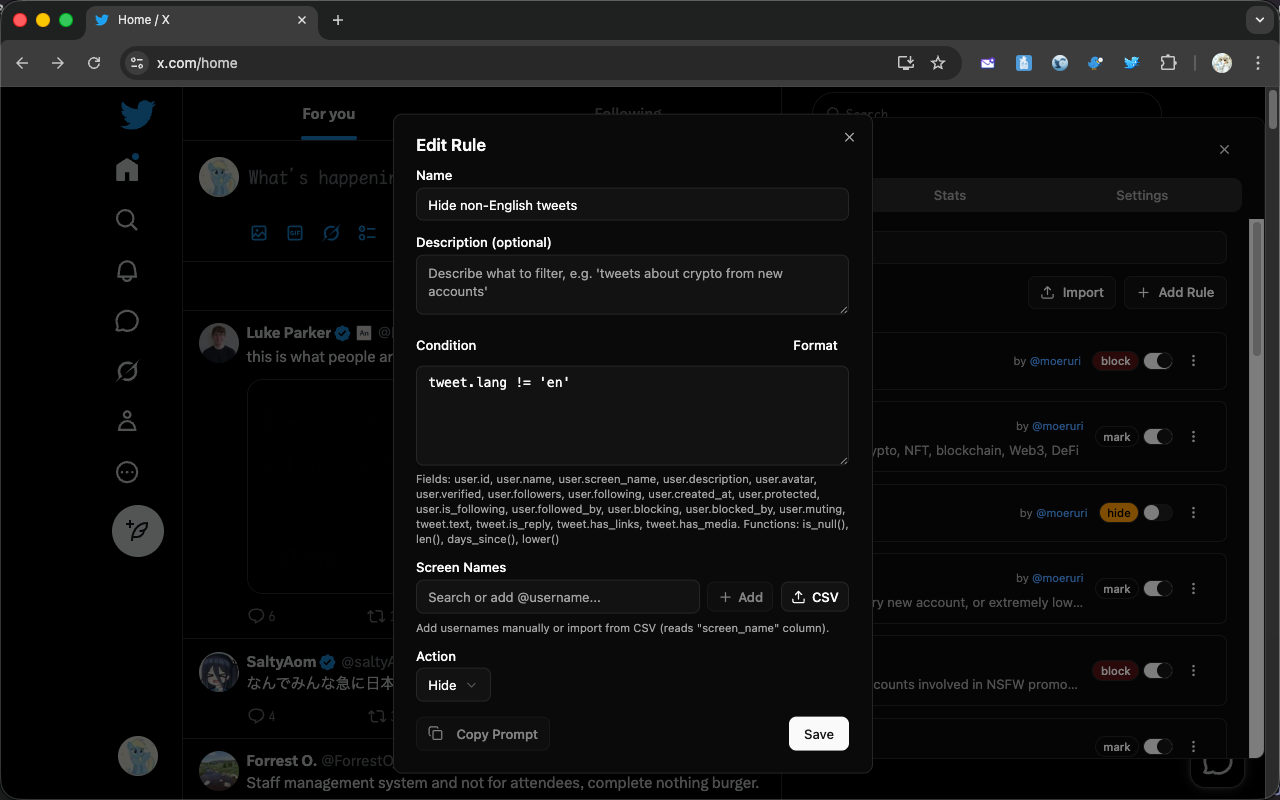Open the tab search dropdown arrow
The image size is (1280, 800).
[x=1260, y=20]
